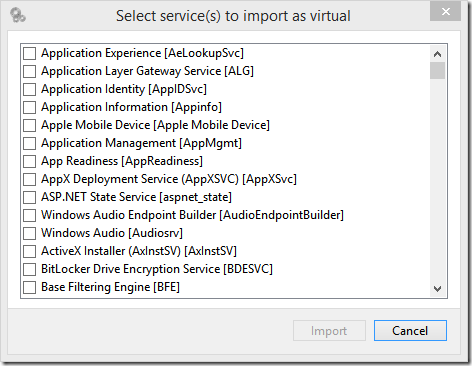The width and height of the screenshot is (472, 366).
Task: Click the Import button
Action: (329, 331)
